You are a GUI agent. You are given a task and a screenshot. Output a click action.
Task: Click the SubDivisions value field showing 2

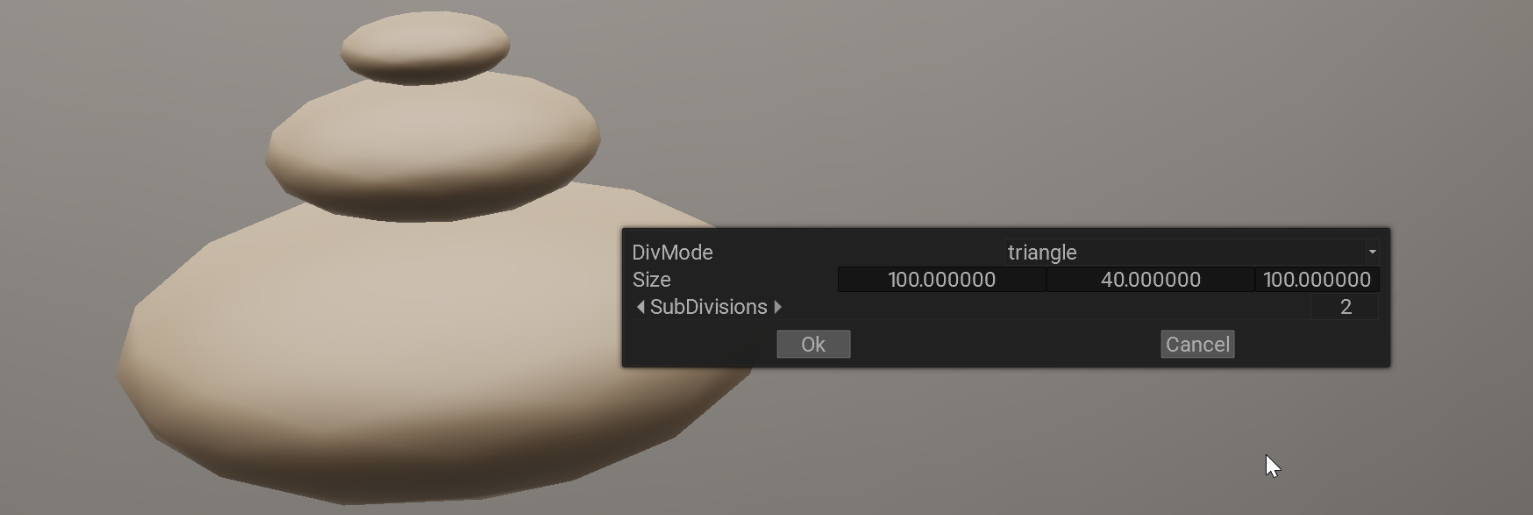pos(1345,307)
